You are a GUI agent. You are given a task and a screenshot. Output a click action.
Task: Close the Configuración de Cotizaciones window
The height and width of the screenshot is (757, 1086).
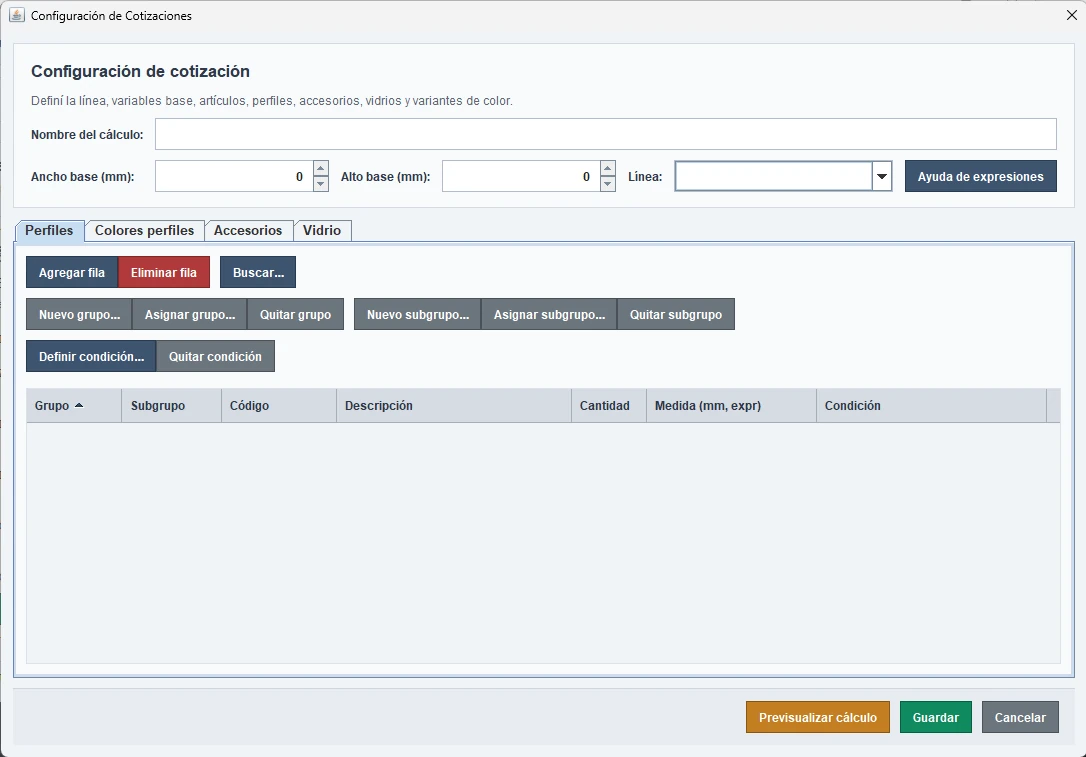[x=1071, y=15]
